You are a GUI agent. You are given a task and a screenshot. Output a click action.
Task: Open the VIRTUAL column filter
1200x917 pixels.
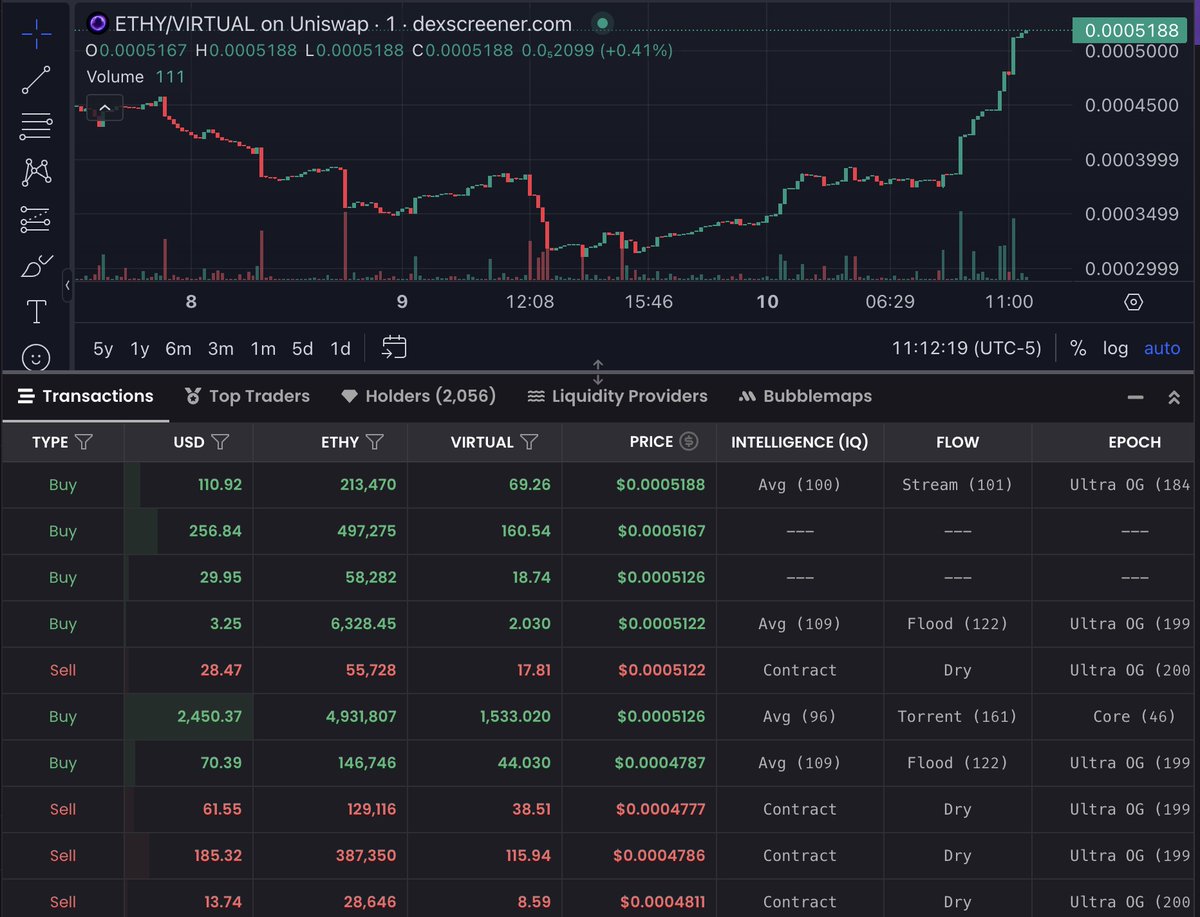click(530, 442)
